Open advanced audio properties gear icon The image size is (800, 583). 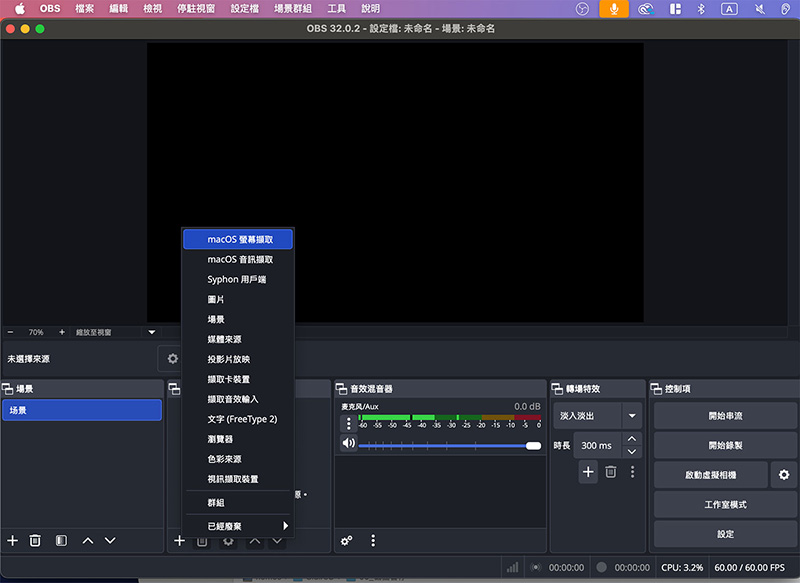346,540
